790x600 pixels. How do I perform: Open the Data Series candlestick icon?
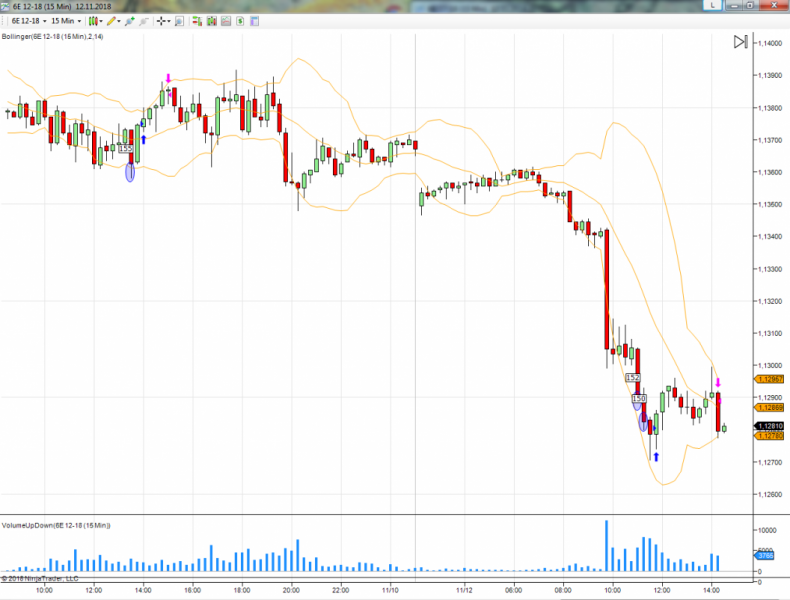click(x=212, y=21)
